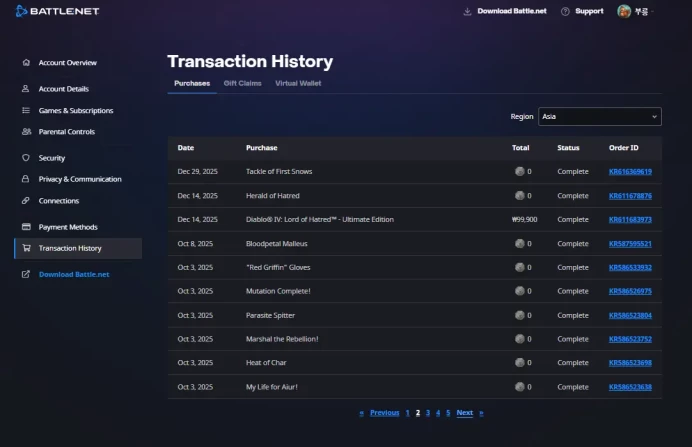Screen dimensions: 692x447
Task: Open Privacy & Communication lock icon
Action: click(x=26, y=179)
